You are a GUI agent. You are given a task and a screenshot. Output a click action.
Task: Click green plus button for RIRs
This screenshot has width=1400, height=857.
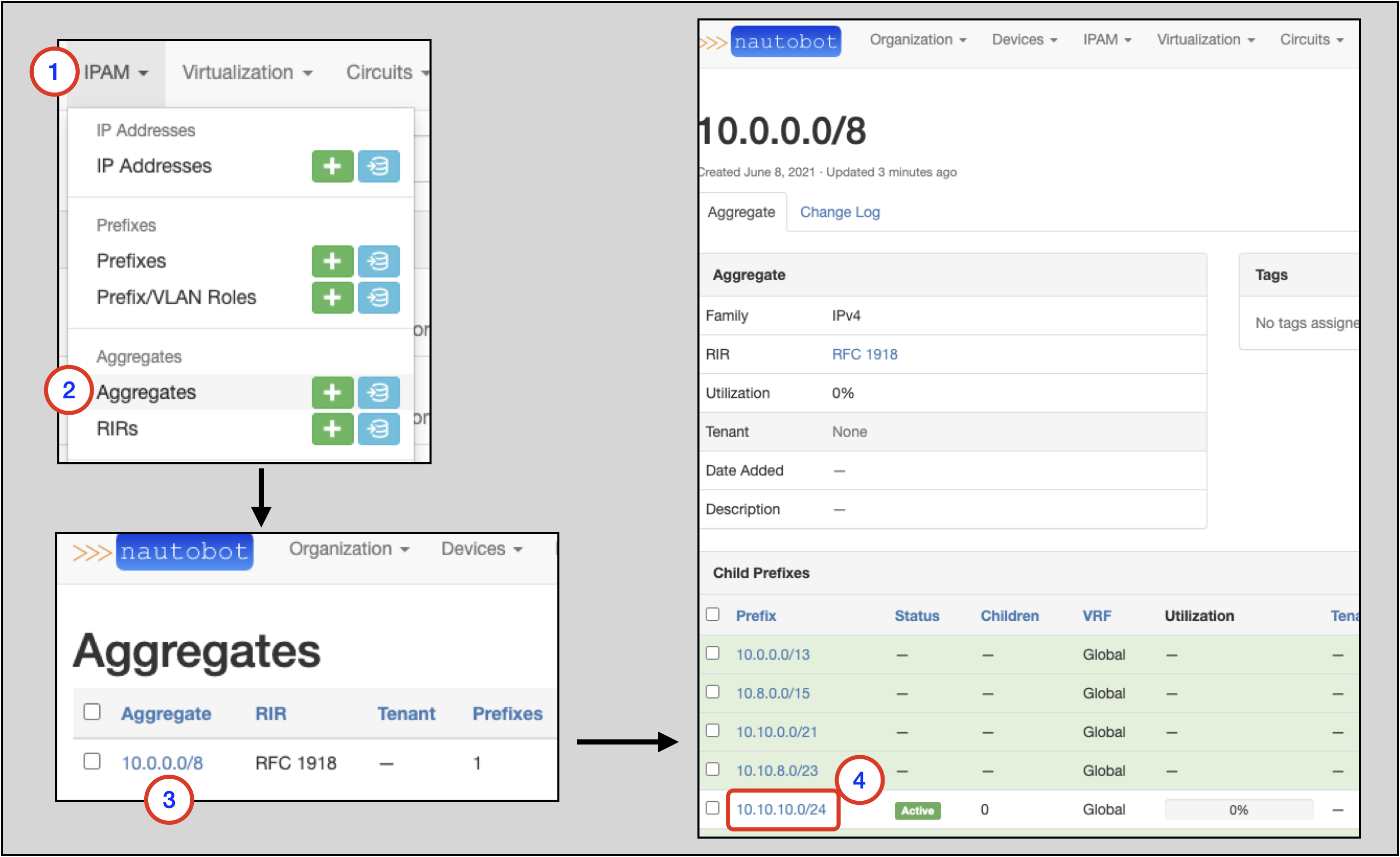[332, 429]
